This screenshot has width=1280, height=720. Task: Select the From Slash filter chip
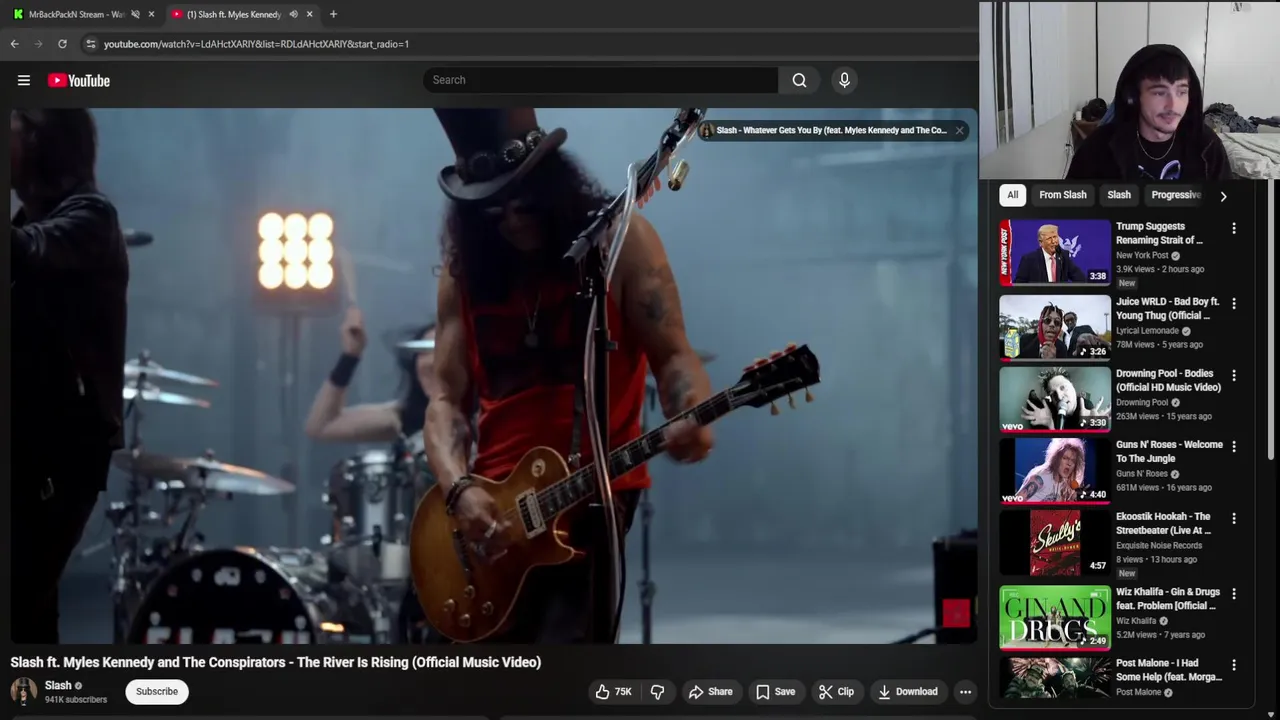(1062, 195)
